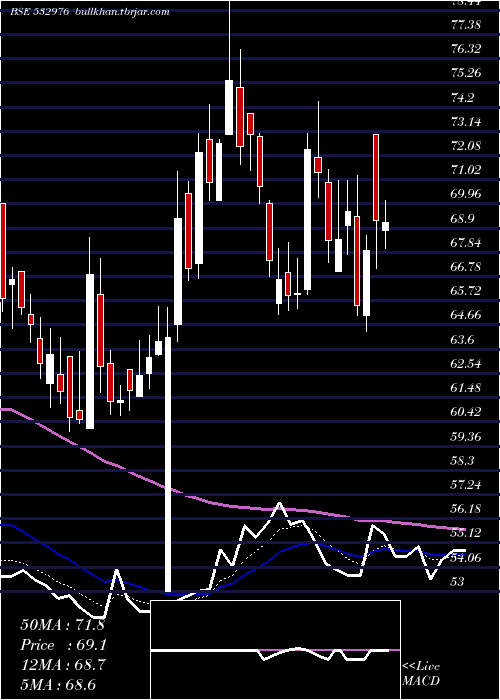Click the Price : 69.1 legend entry

point(63,645)
